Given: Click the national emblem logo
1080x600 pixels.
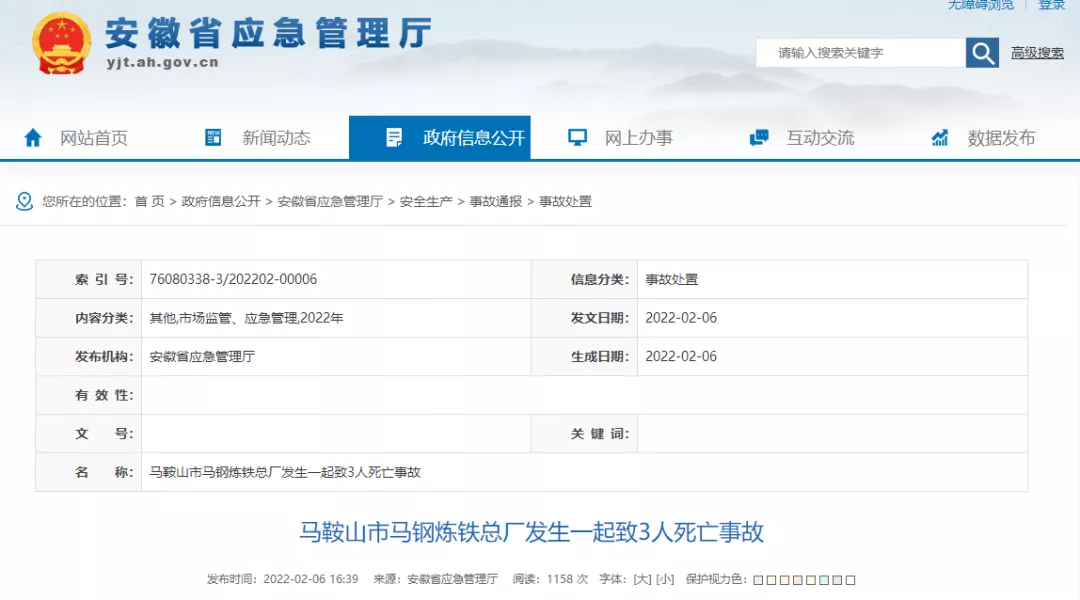Looking at the screenshot, I should coord(61,44).
